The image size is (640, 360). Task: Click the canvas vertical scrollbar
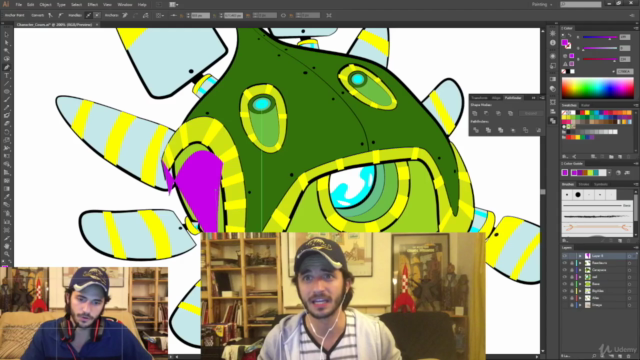pos(543,191)
